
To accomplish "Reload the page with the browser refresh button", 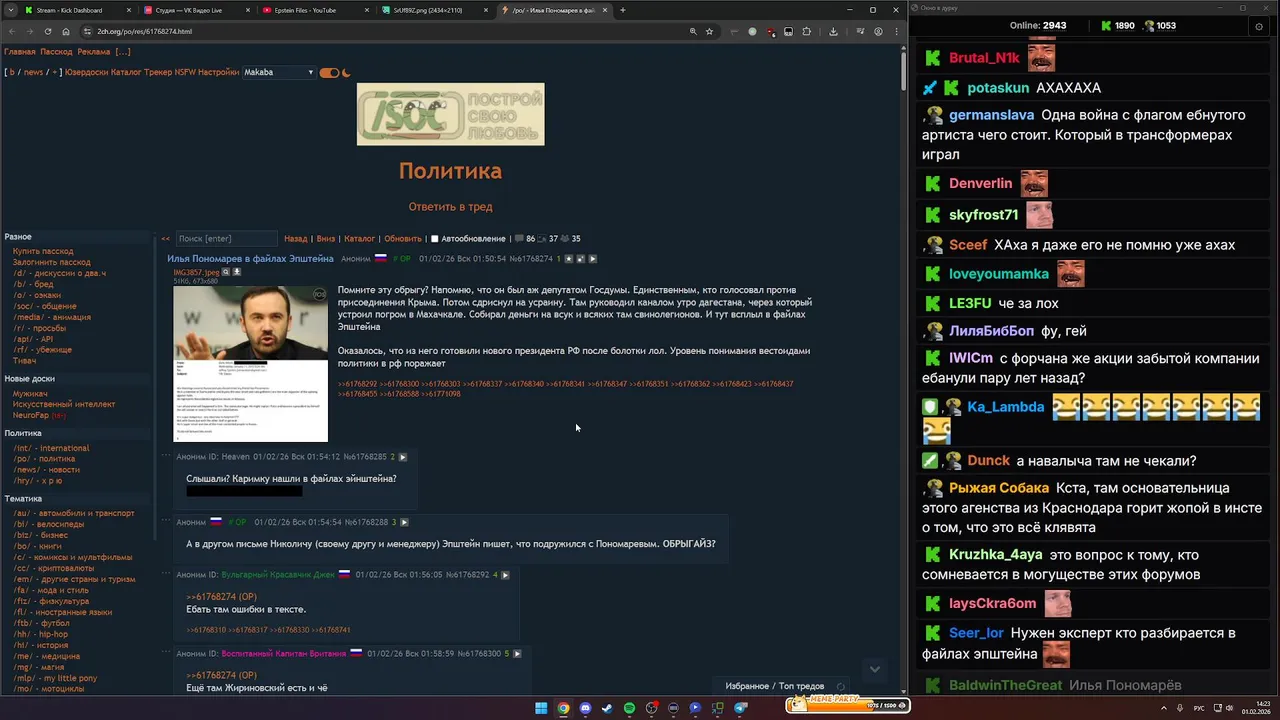I will [x=47, y=31].
